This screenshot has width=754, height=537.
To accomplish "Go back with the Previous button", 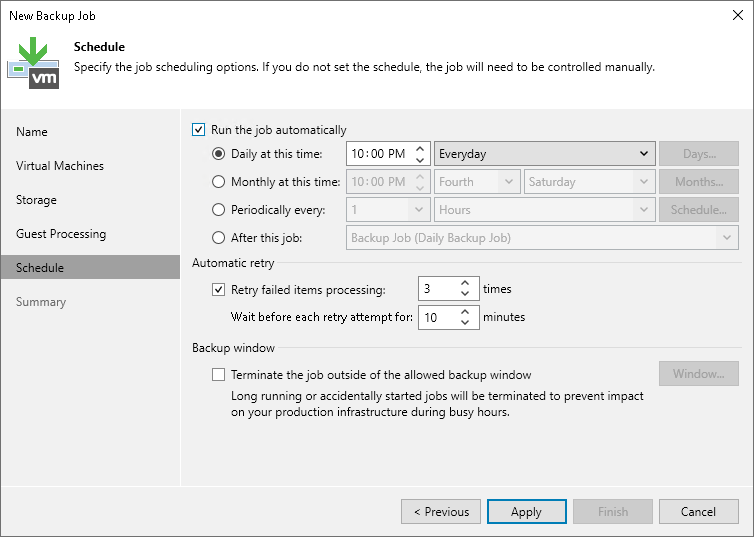I will coord(441,512).
